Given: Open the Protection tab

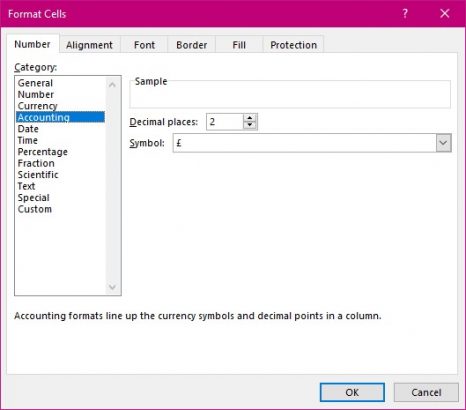Looking at the screenshot, I should tap(293, 45).
